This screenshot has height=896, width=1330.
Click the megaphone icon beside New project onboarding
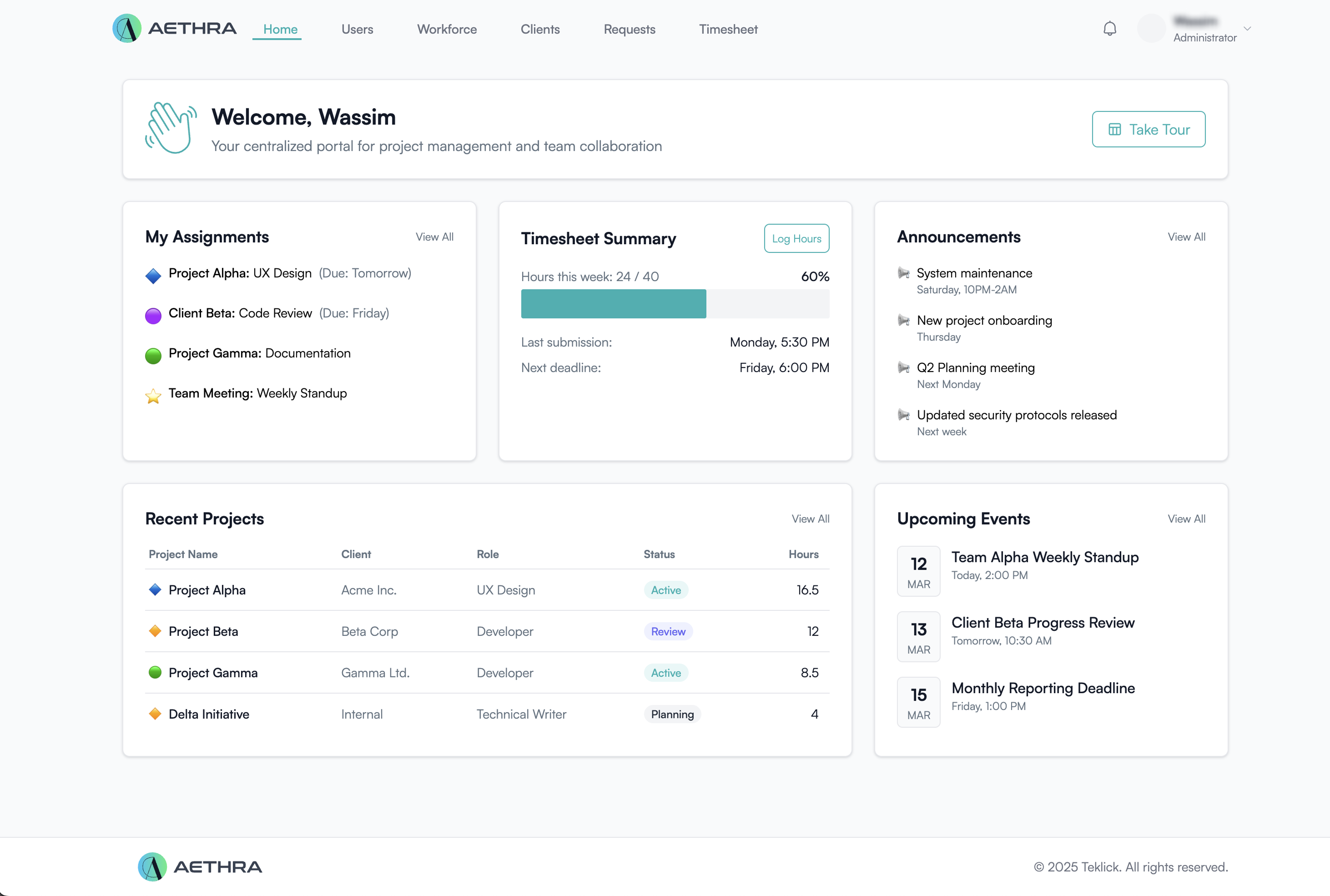(x=904, y=321)
